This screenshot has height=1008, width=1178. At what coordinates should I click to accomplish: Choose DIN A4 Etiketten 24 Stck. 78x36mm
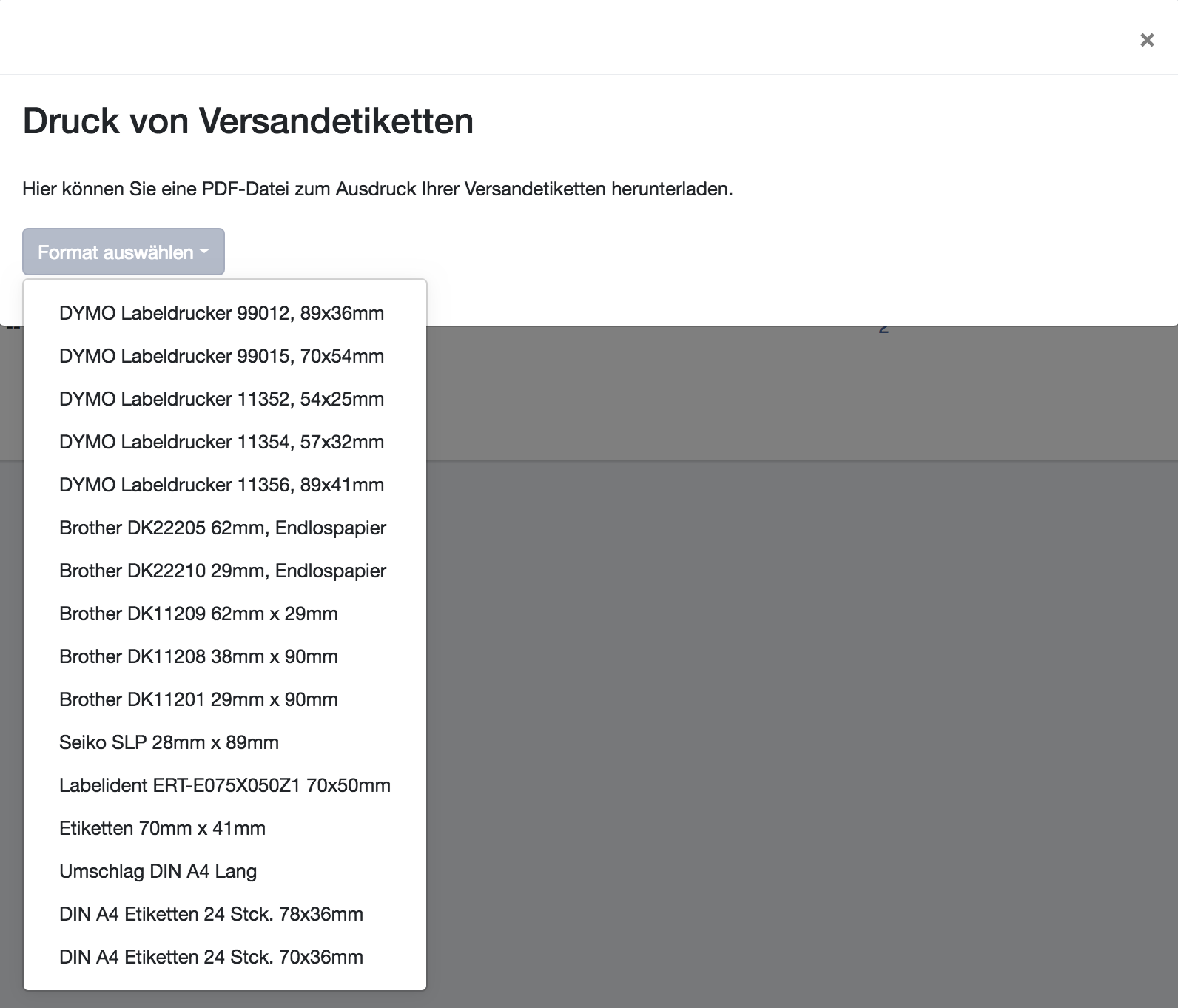(225, 914)
